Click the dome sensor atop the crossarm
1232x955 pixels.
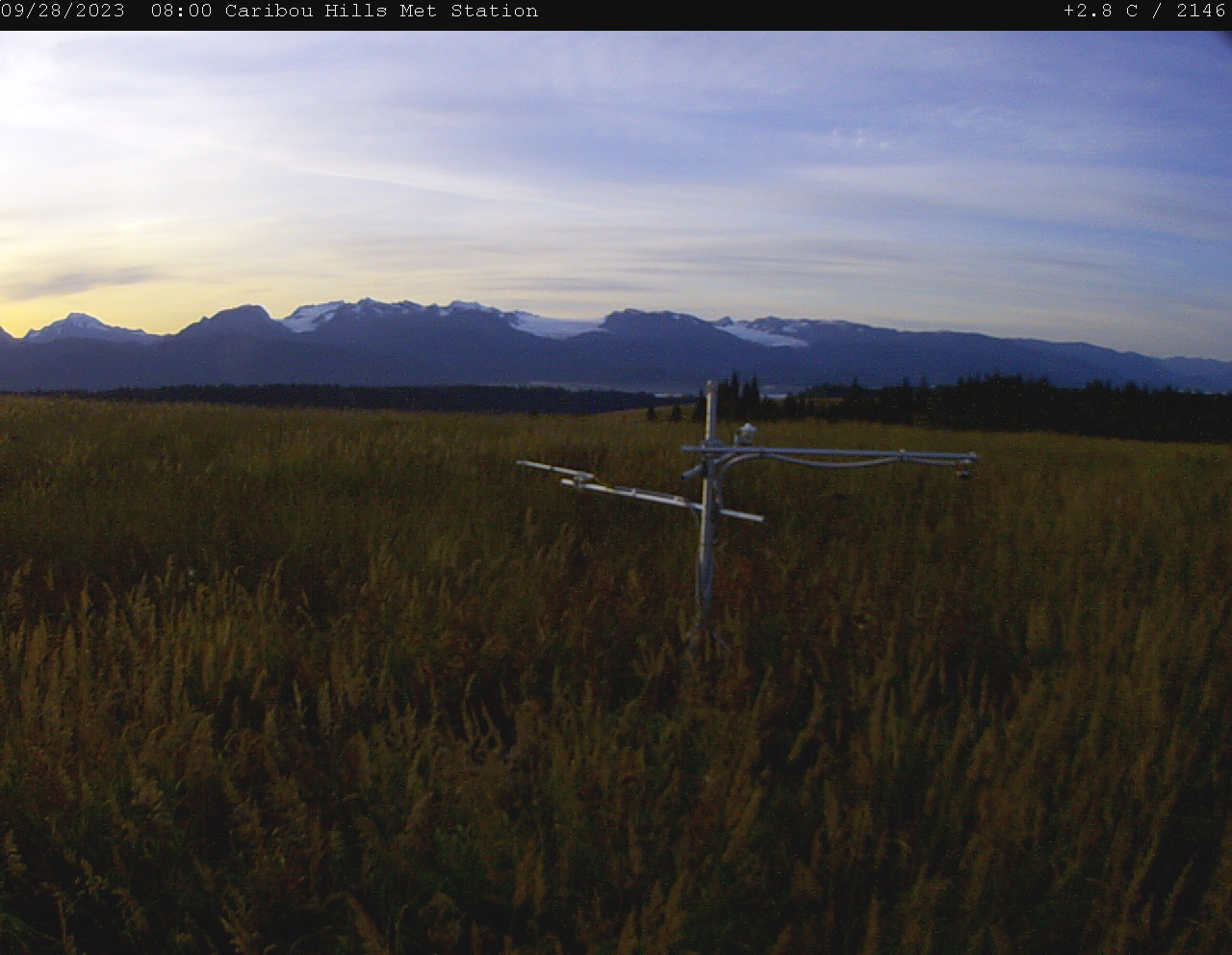745,433
